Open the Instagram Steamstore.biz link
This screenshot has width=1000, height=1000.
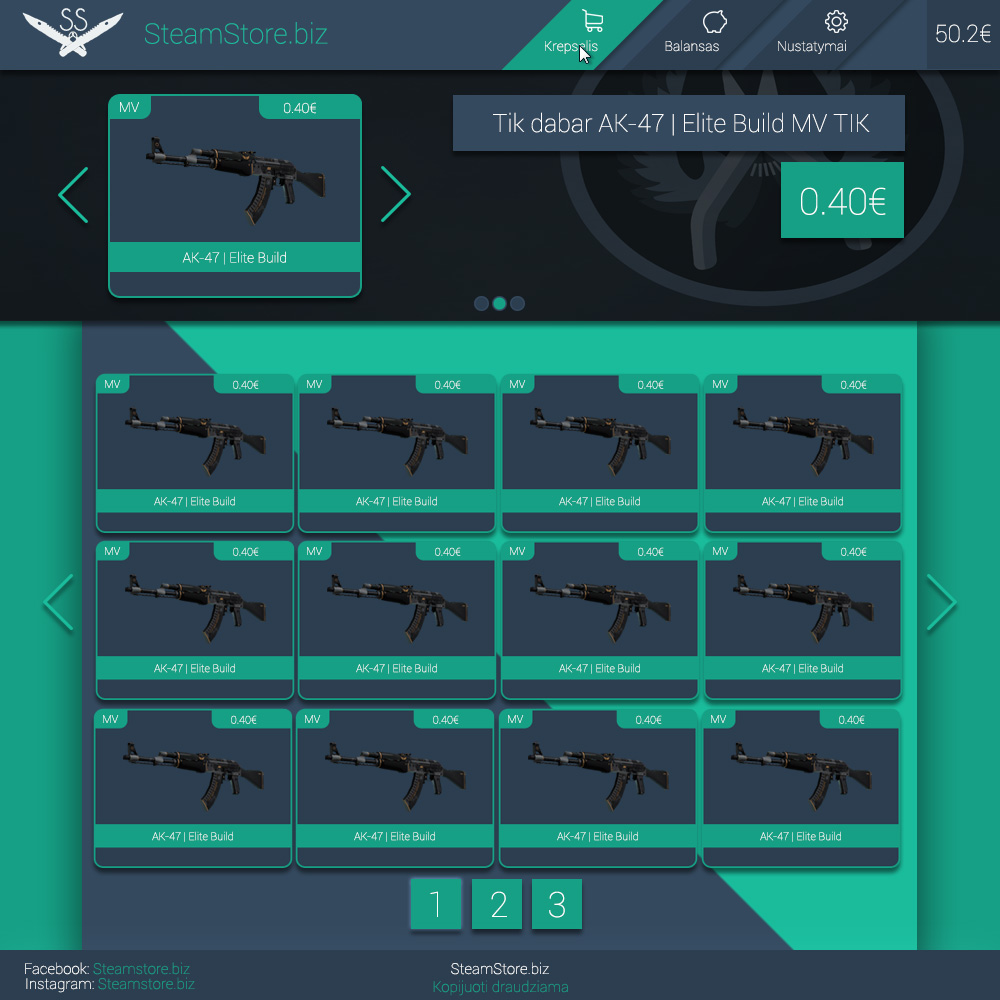pyautogui.click(x=146, y=984)
